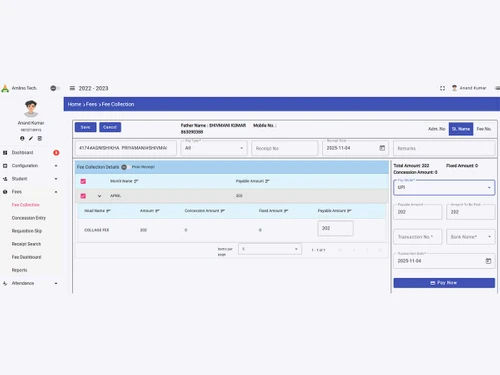Go to last page pagination arrow
500x375 pixels.
point(380,250)
